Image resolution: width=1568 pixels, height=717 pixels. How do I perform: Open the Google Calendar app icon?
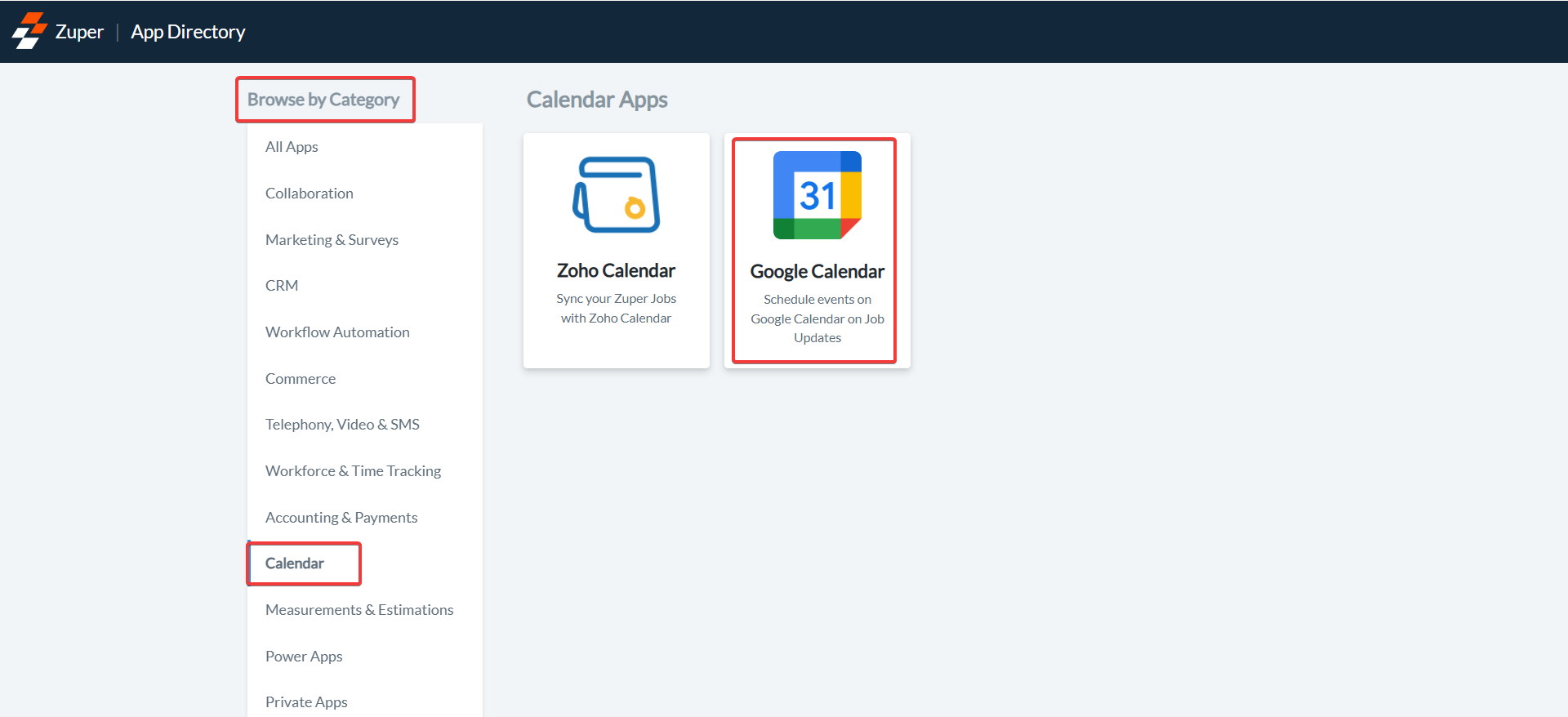pyautogui.click(x=817, y=195)
